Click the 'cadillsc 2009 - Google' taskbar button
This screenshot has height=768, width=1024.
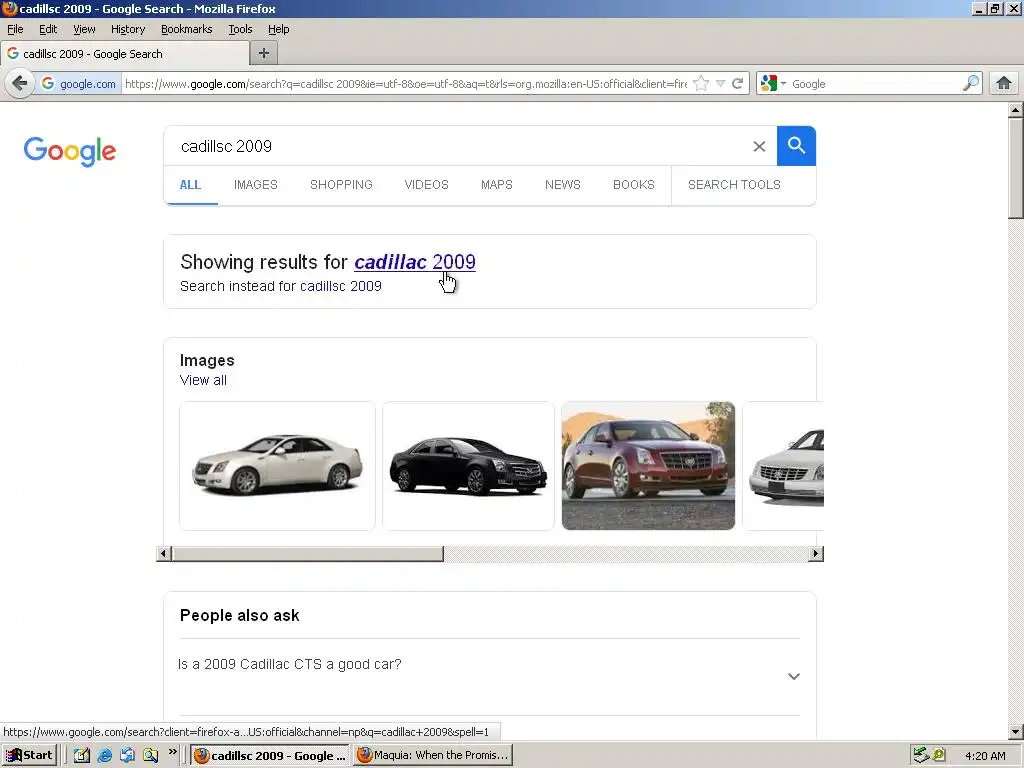point(270,756)
